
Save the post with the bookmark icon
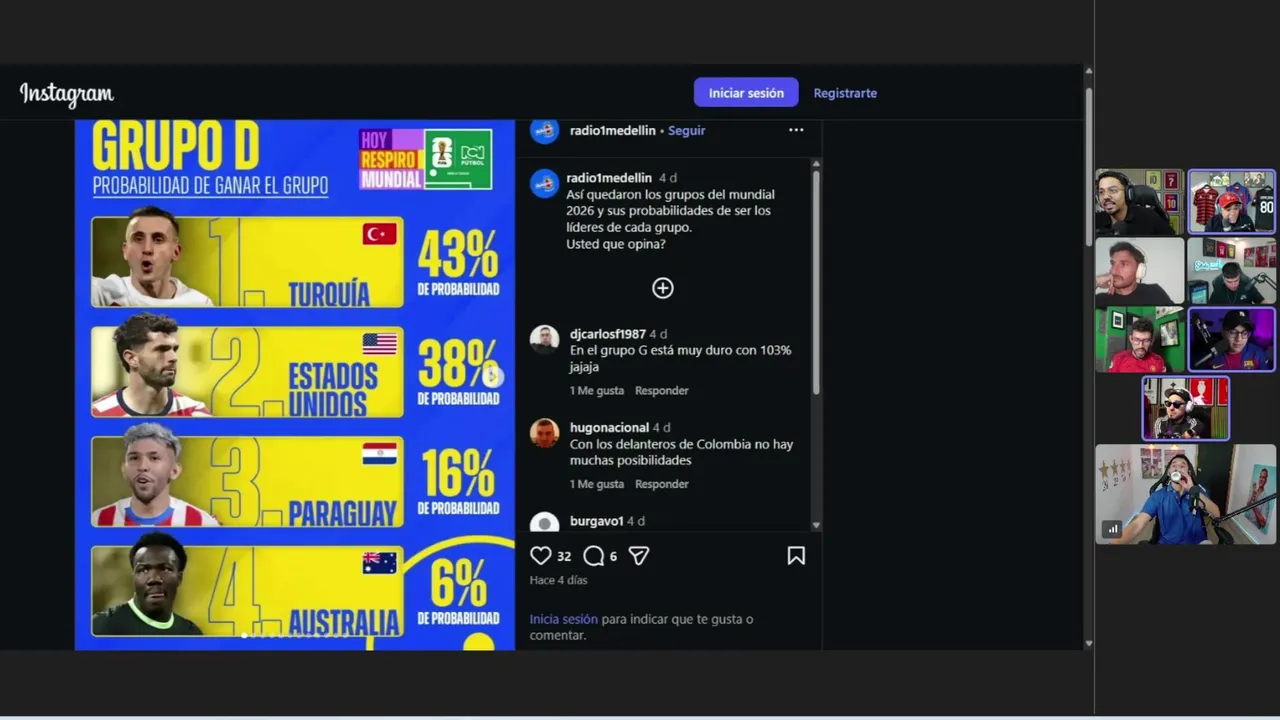point(796,556)
